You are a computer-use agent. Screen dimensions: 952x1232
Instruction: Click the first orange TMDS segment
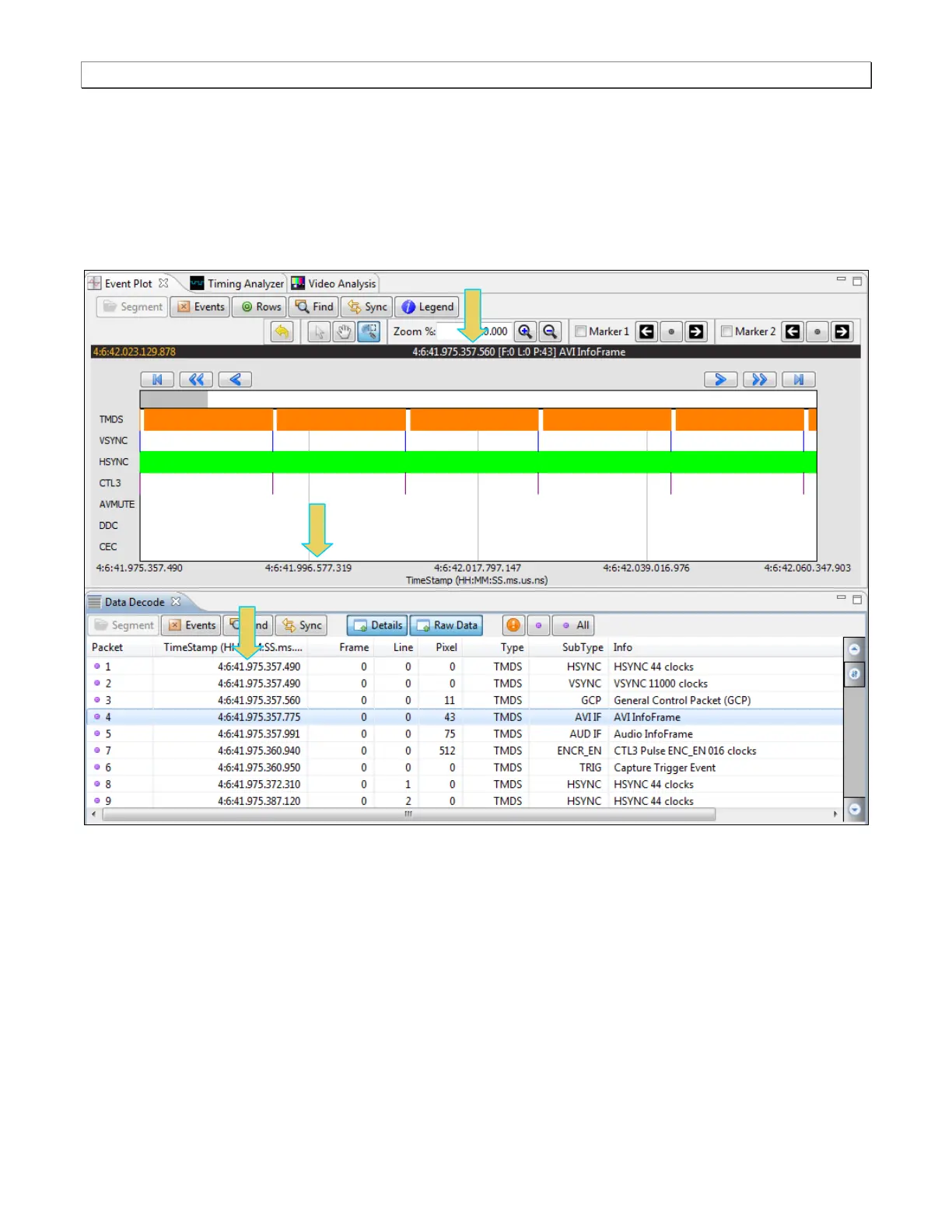click(208, 419)
